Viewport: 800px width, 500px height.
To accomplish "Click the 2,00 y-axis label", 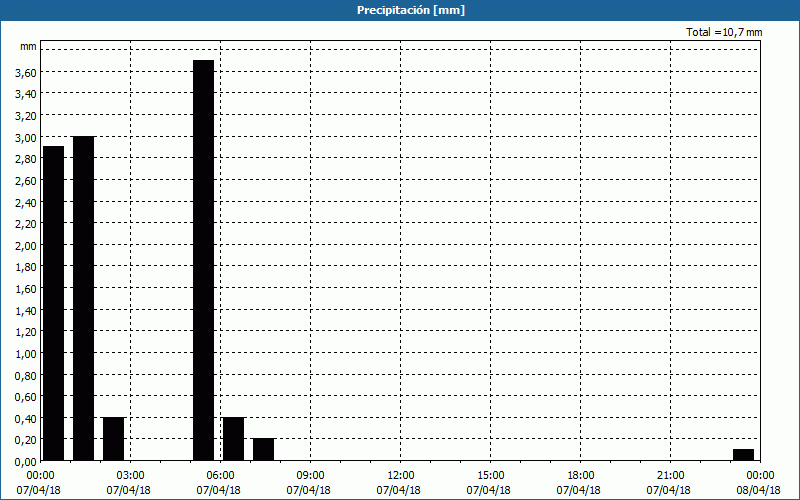I will pos(26,246).
